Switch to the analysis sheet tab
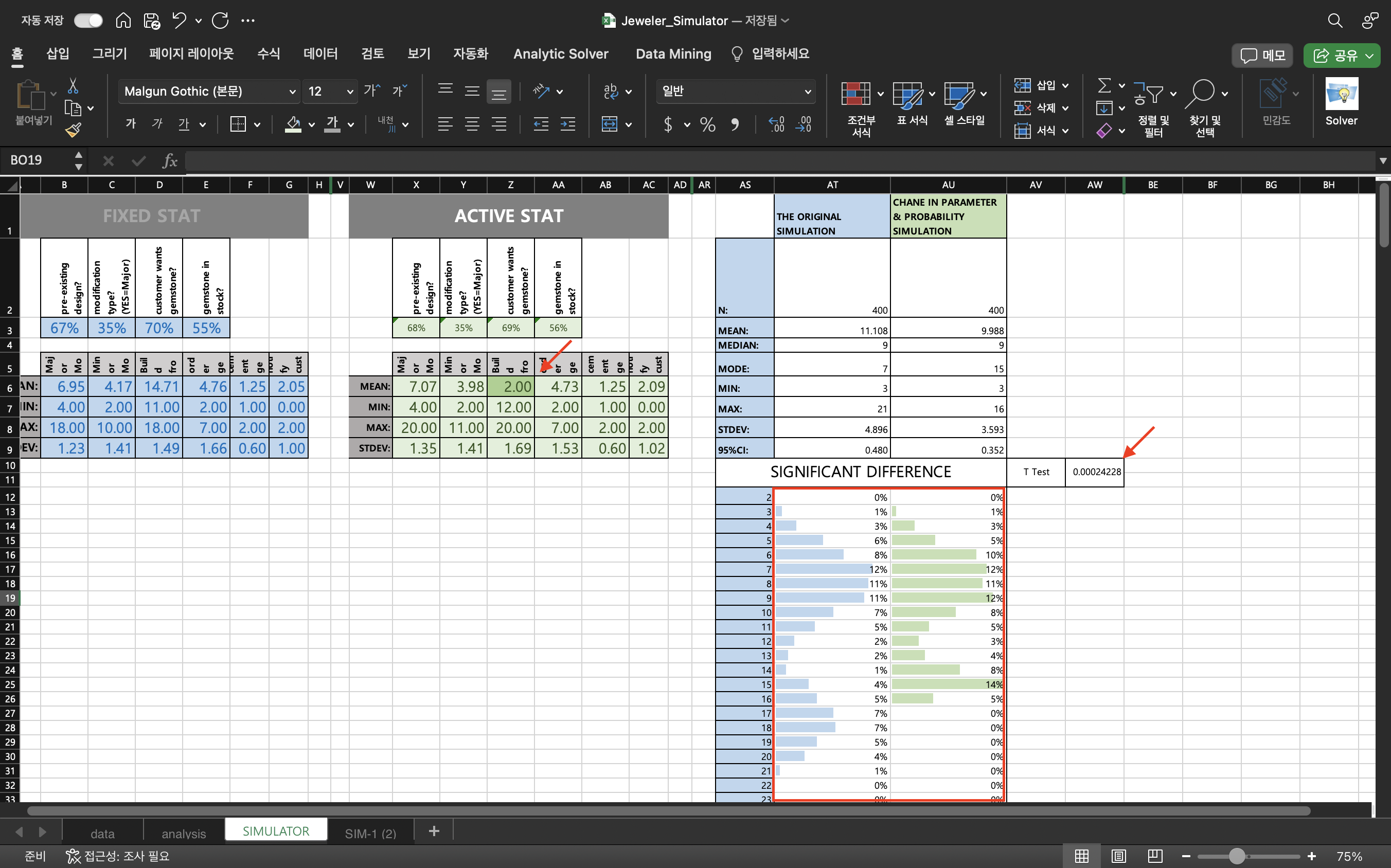The width and height of the screenshot is (1391, 868). (x=184, y=833)
